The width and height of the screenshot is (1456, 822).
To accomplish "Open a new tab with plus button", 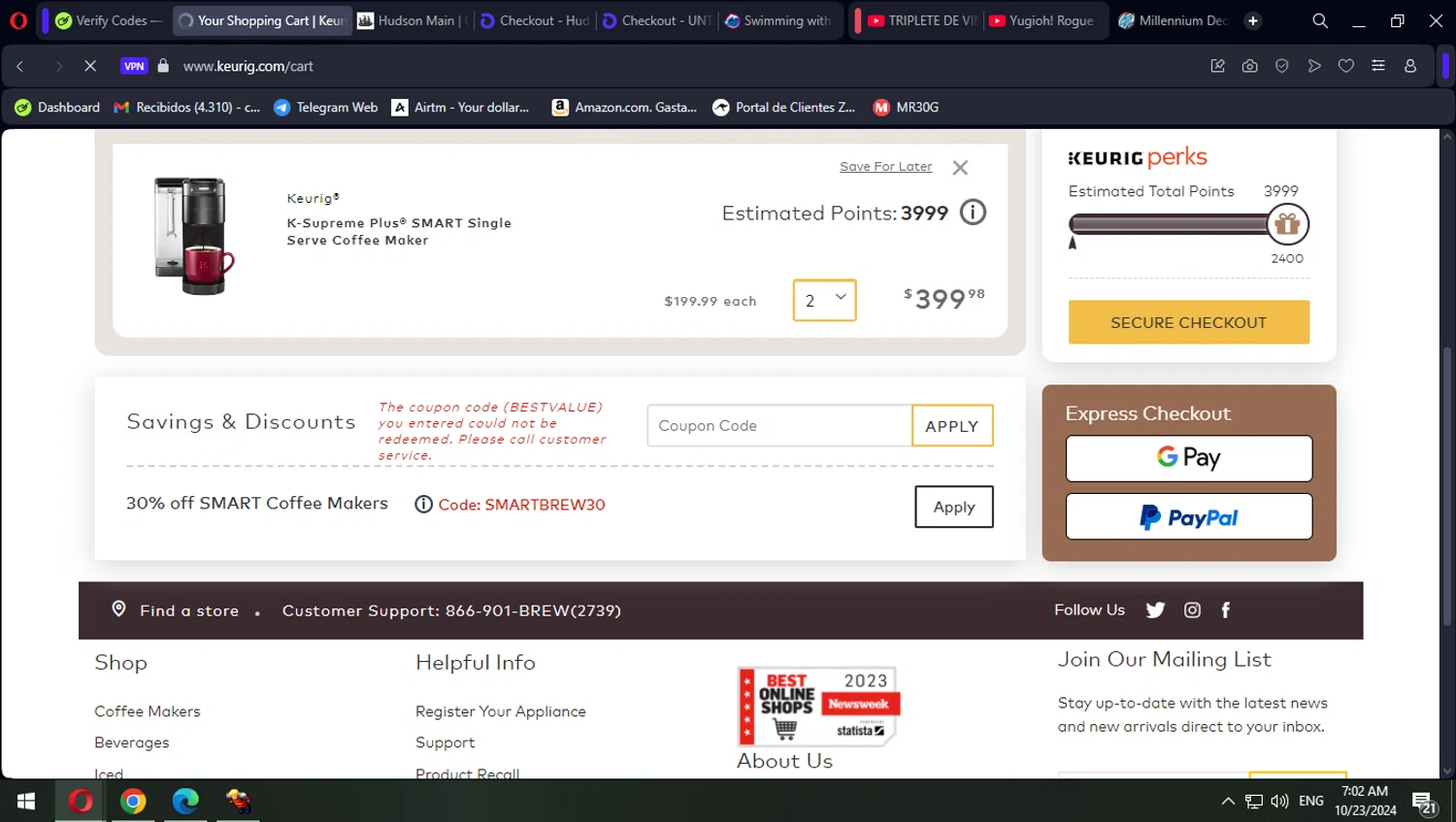I will coord(1253,20).
